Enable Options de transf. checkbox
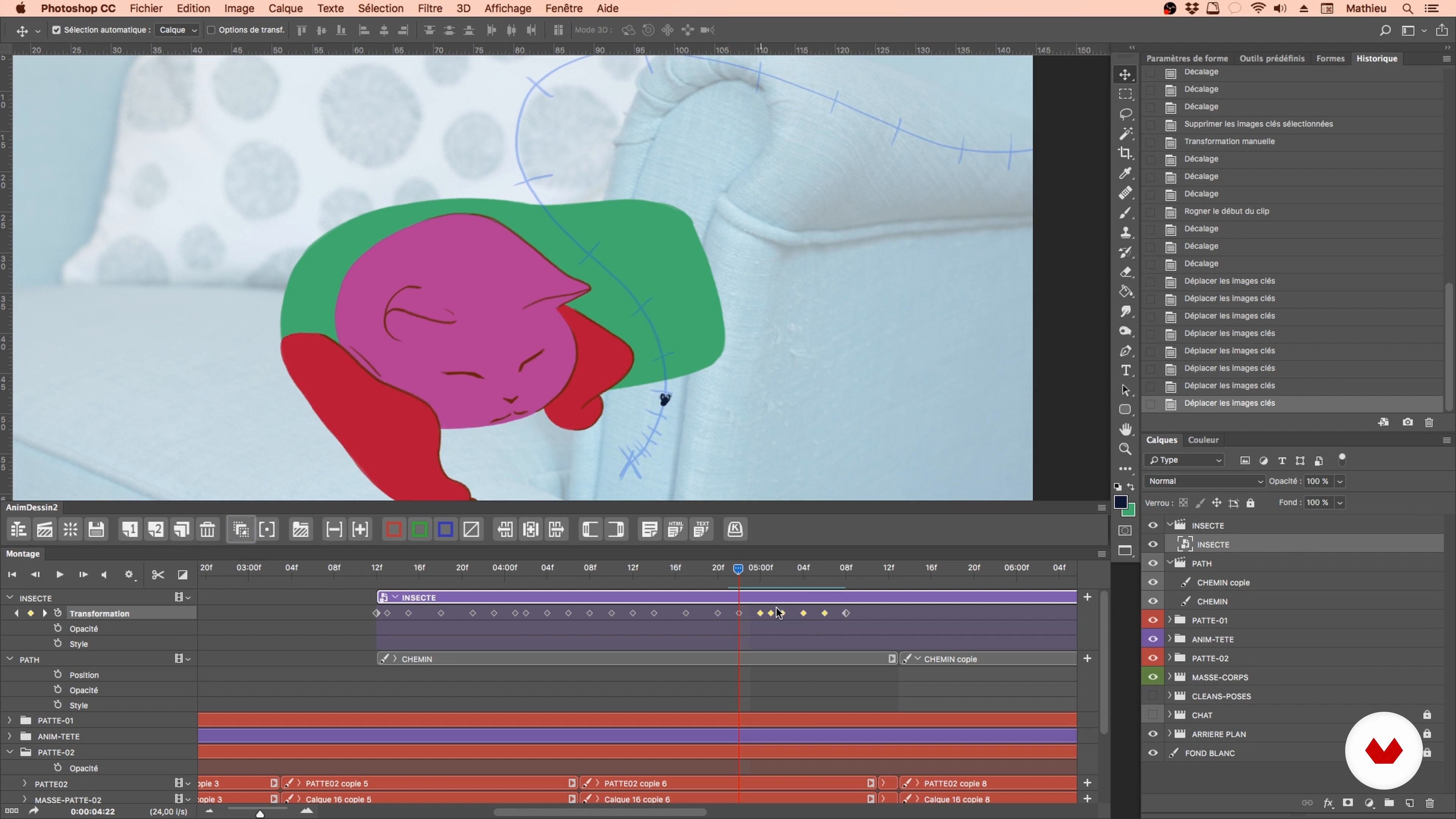This screenshot has height=819, width=1456. click(211, 30)
